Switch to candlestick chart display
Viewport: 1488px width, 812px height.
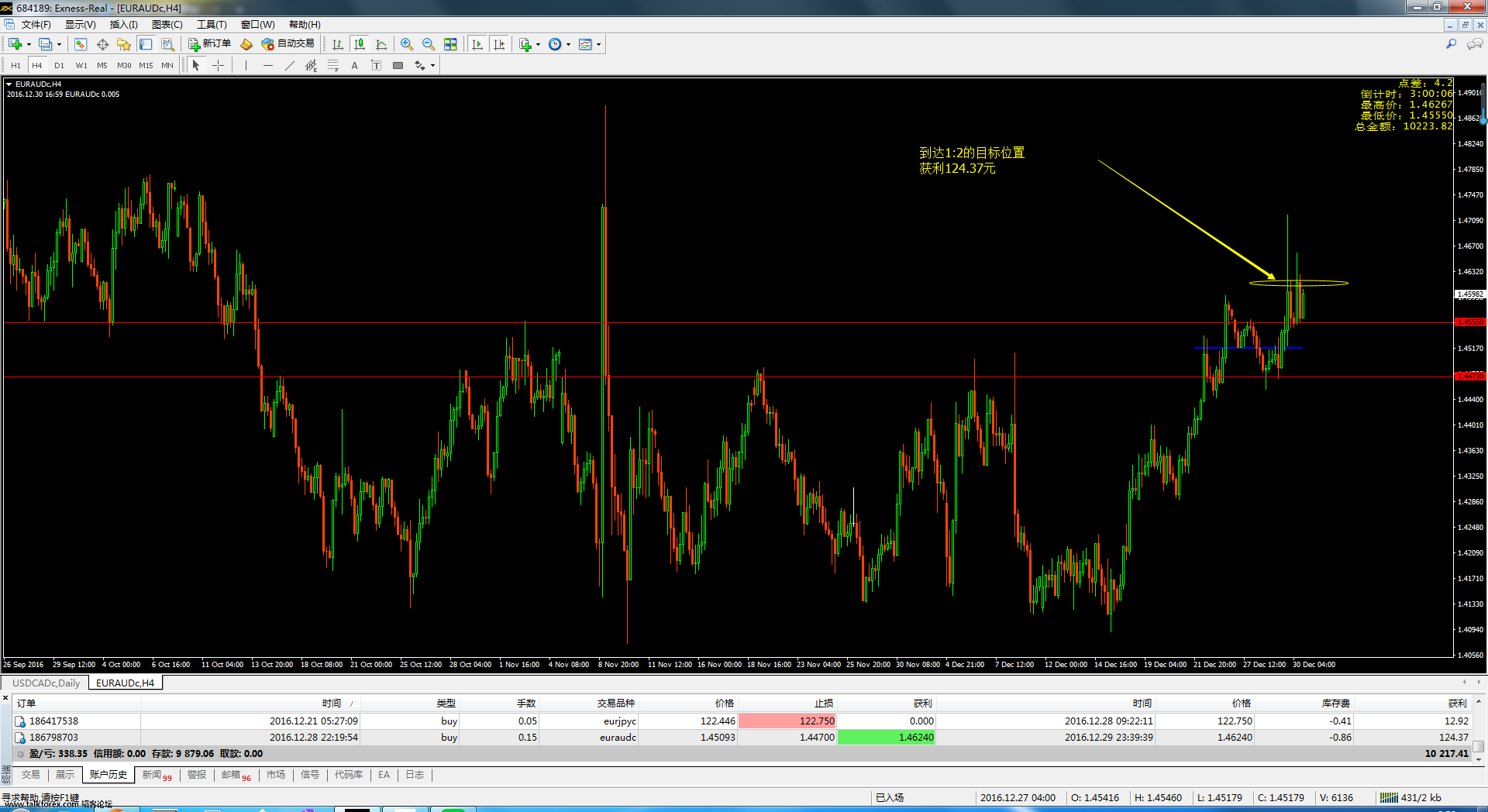[360, 44]
